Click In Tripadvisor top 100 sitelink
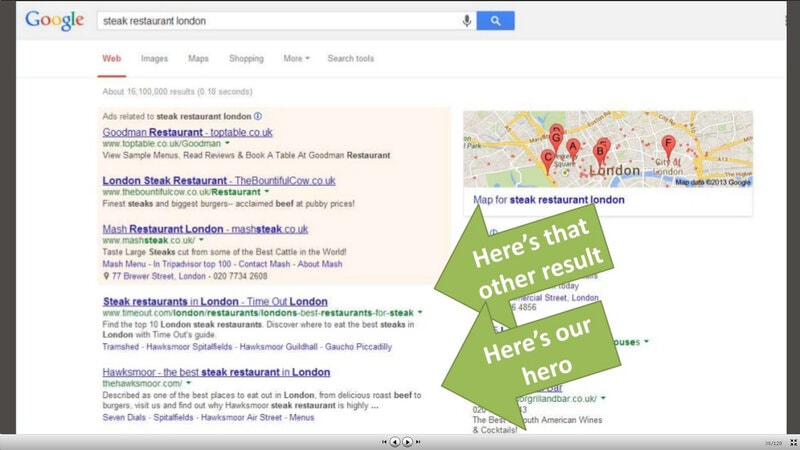The width and height of the screenshot is (800, 450). pos(192,264)
